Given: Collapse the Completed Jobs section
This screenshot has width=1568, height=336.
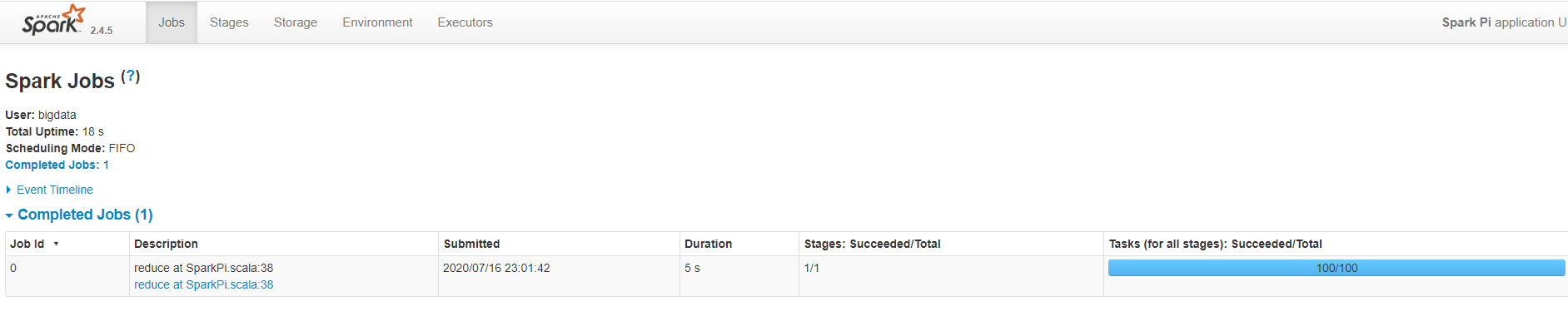Looking at the screenshot, I should (x=85, y=215).
